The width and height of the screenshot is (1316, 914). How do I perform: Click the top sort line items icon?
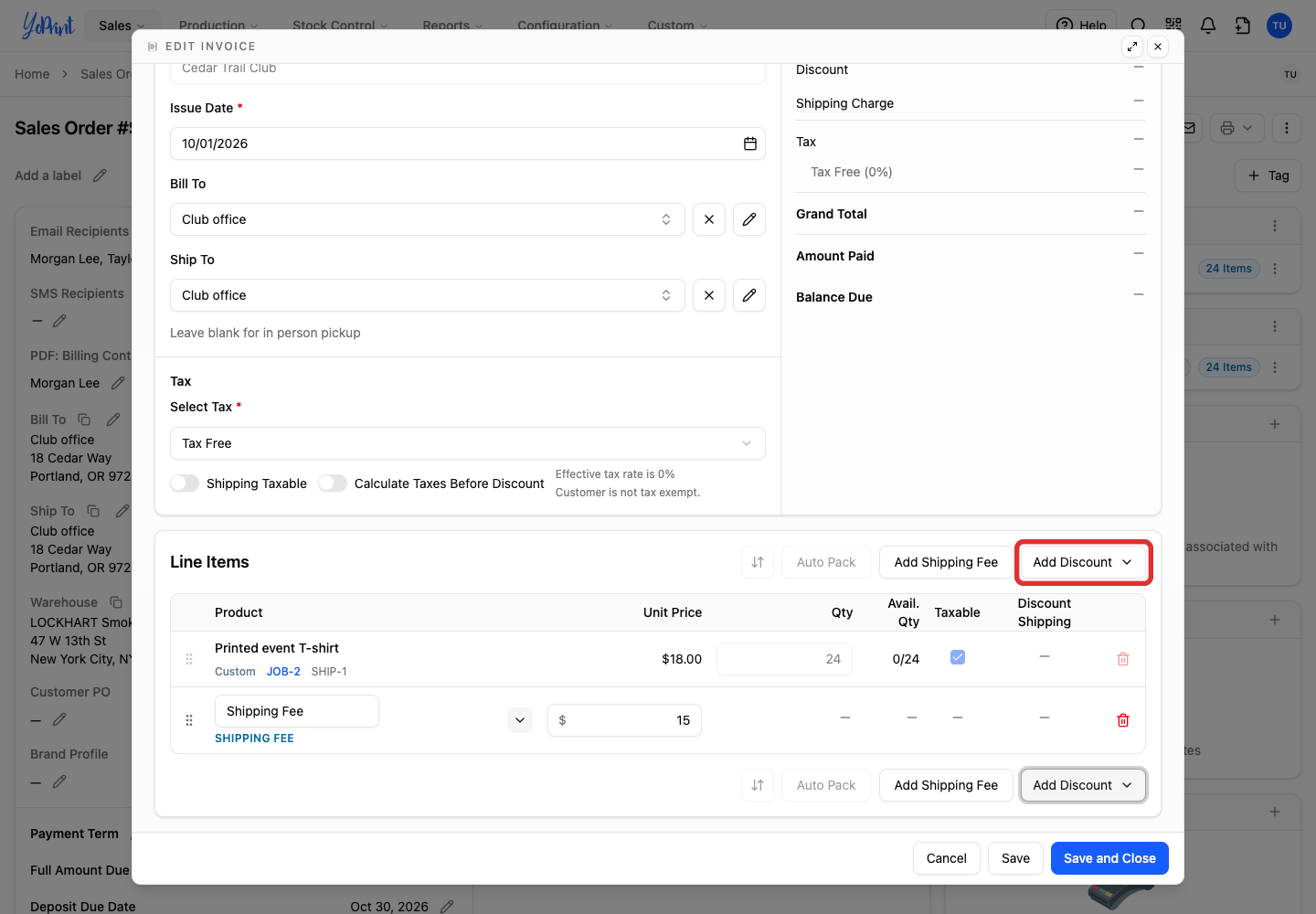(758, 562)
